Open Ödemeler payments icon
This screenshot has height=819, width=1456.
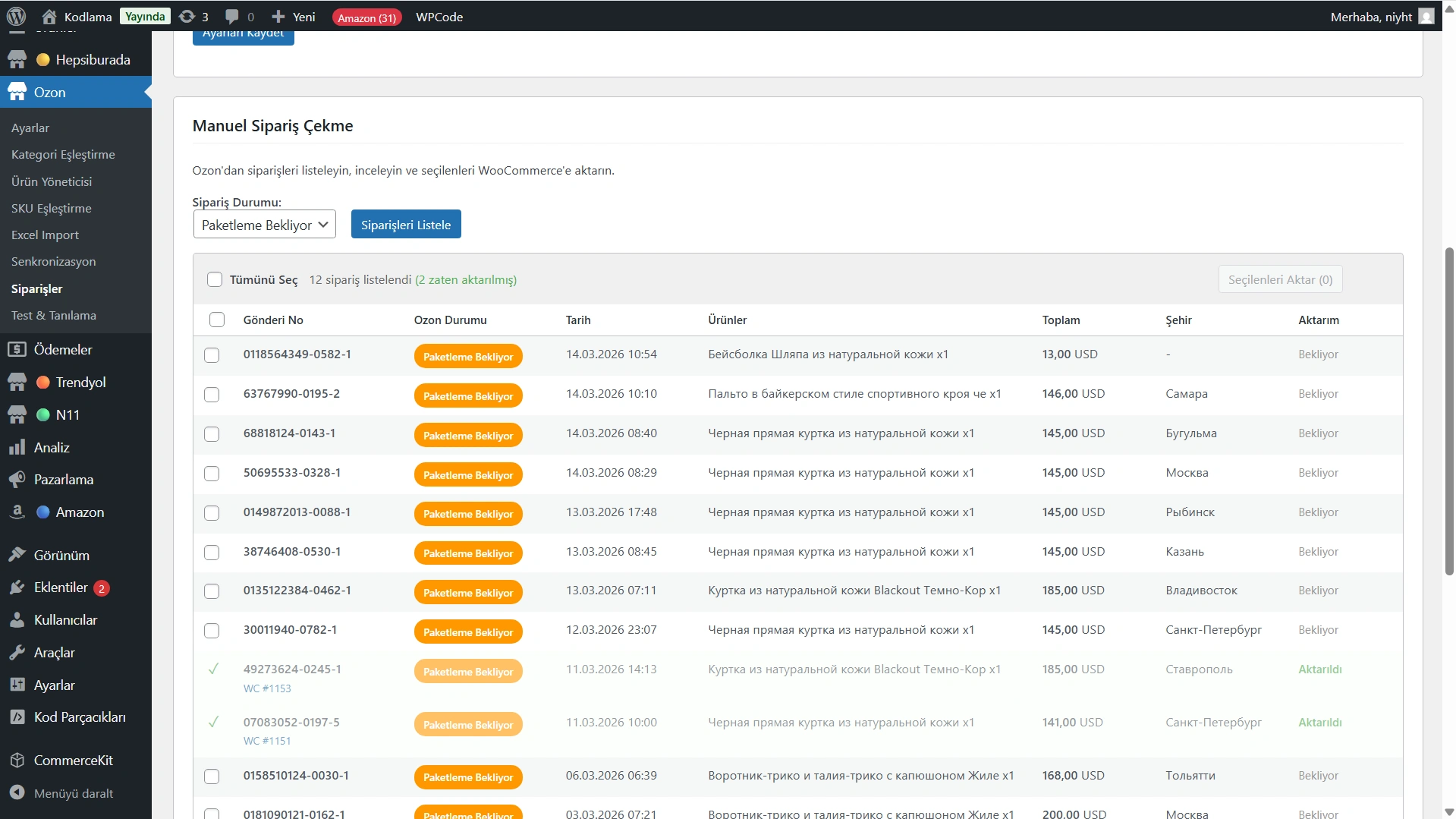[17, 350]
